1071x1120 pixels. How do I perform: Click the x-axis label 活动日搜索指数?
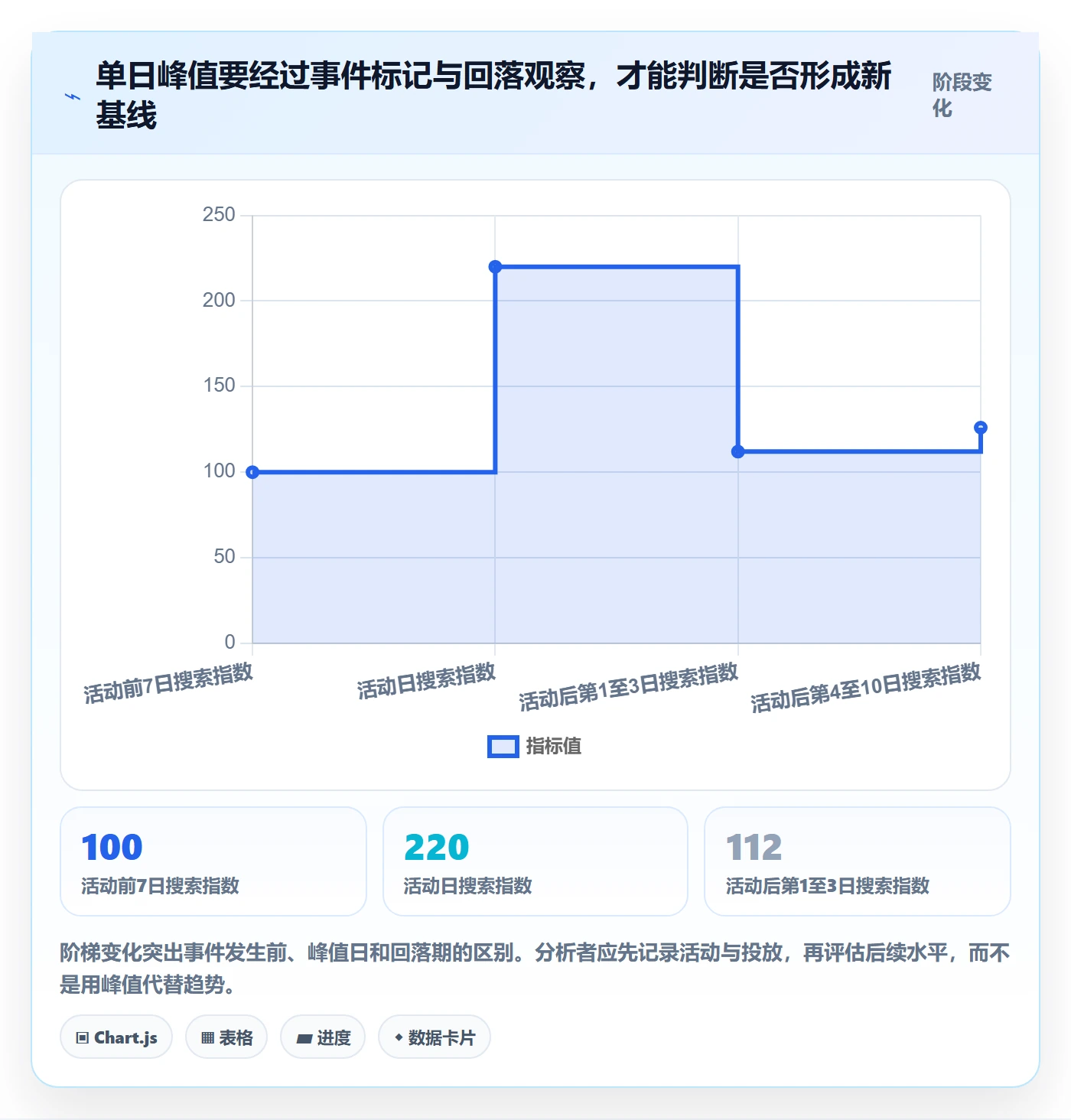click(x=426, y=681)
